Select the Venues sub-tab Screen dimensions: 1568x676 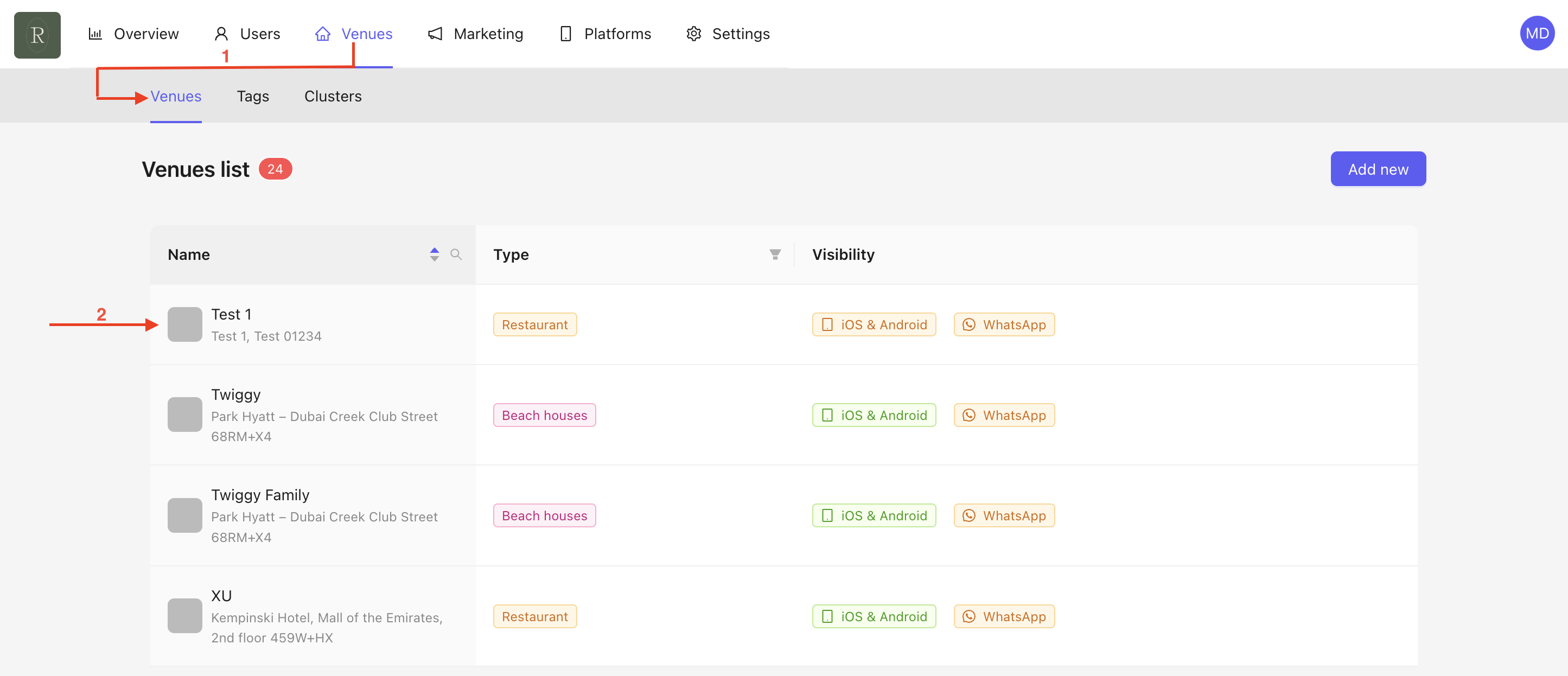pos(176,96)
